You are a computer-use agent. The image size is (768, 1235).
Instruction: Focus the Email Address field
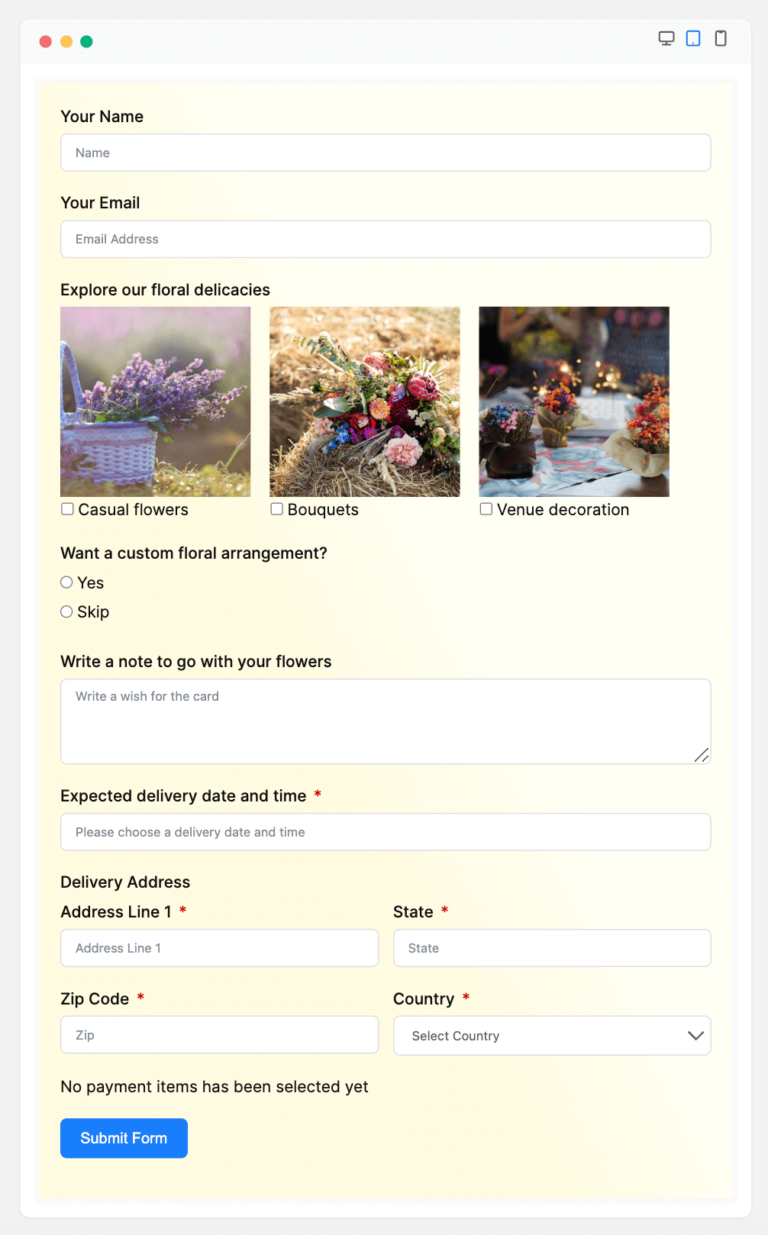click(385, 239)
